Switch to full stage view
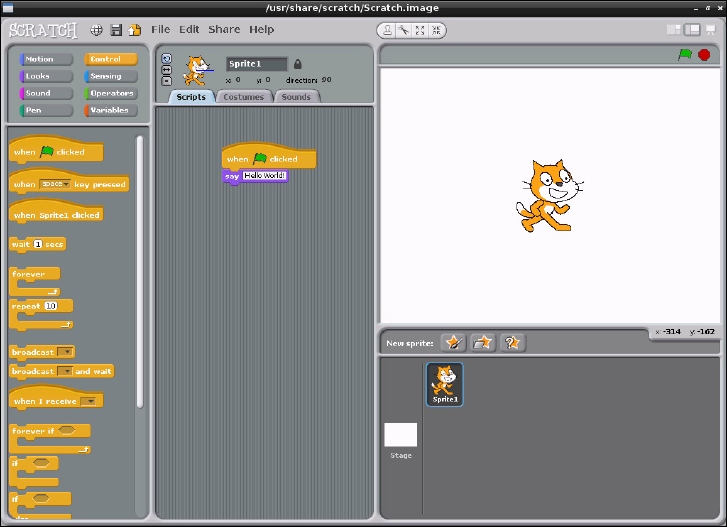 point(692,30)
